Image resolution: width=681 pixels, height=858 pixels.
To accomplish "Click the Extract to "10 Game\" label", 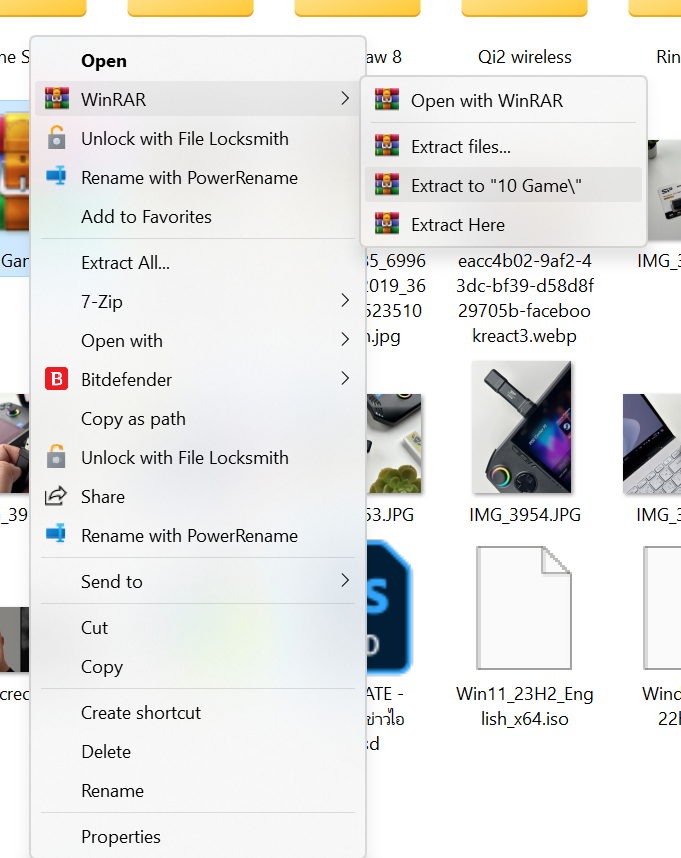I will 496,185.
